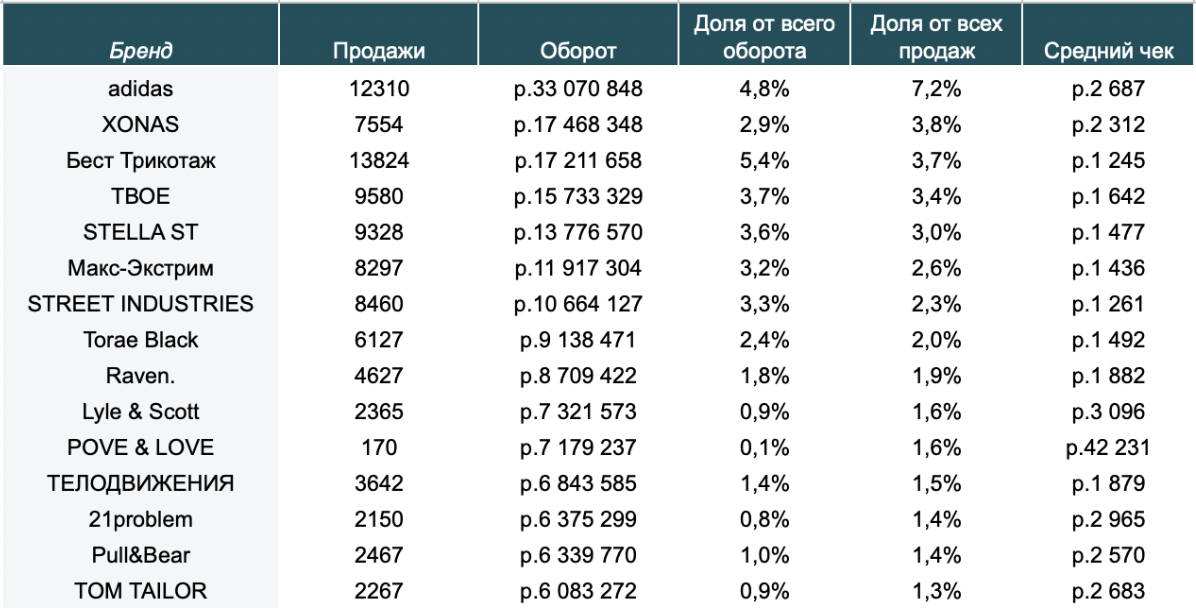1196x608 pixels.
Task: Click the Pull&Bear brand cell
Action: coord(140,555)
